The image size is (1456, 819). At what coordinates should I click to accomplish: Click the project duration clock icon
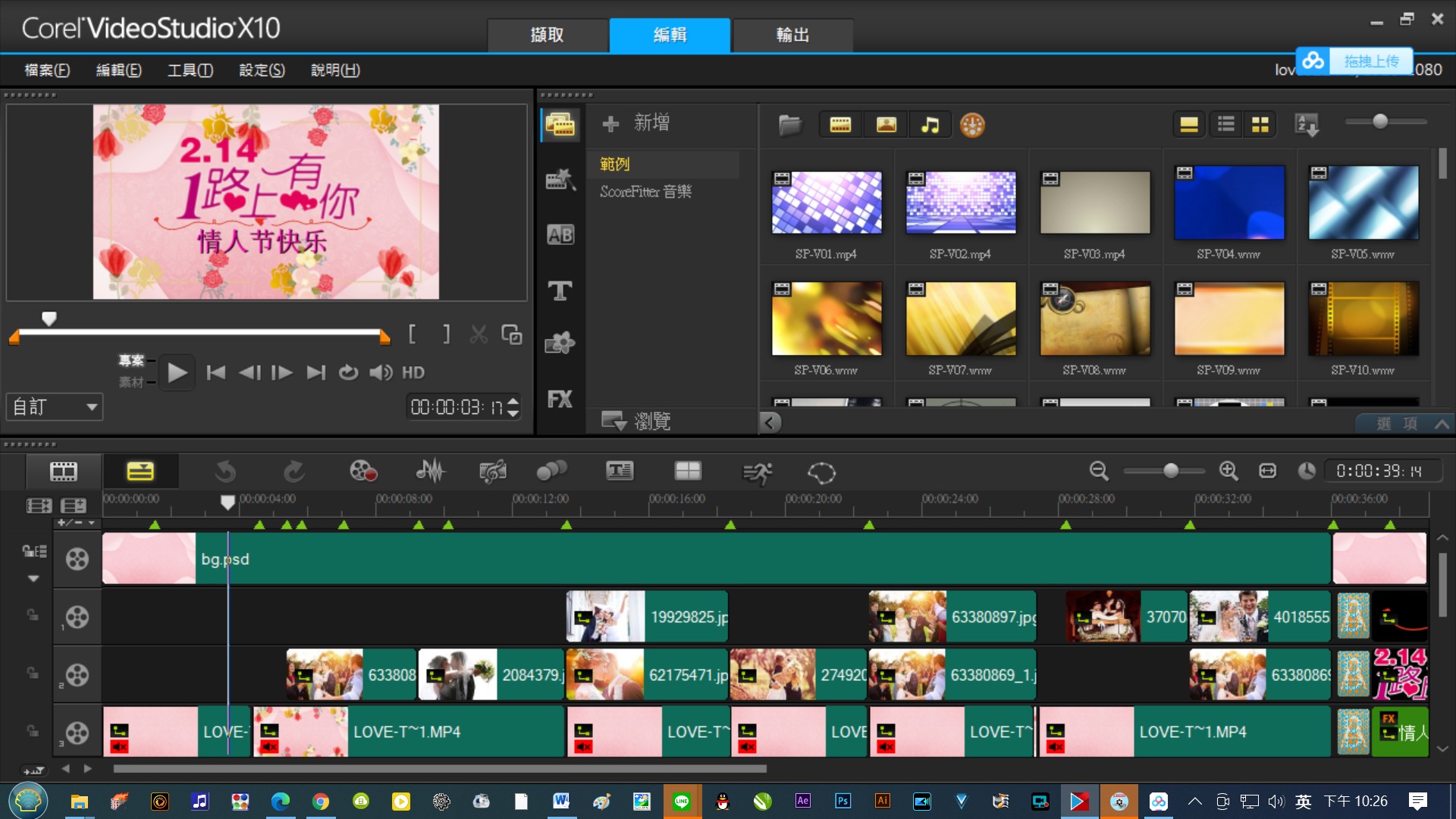pyautogui.click(x=1306, y=472)
